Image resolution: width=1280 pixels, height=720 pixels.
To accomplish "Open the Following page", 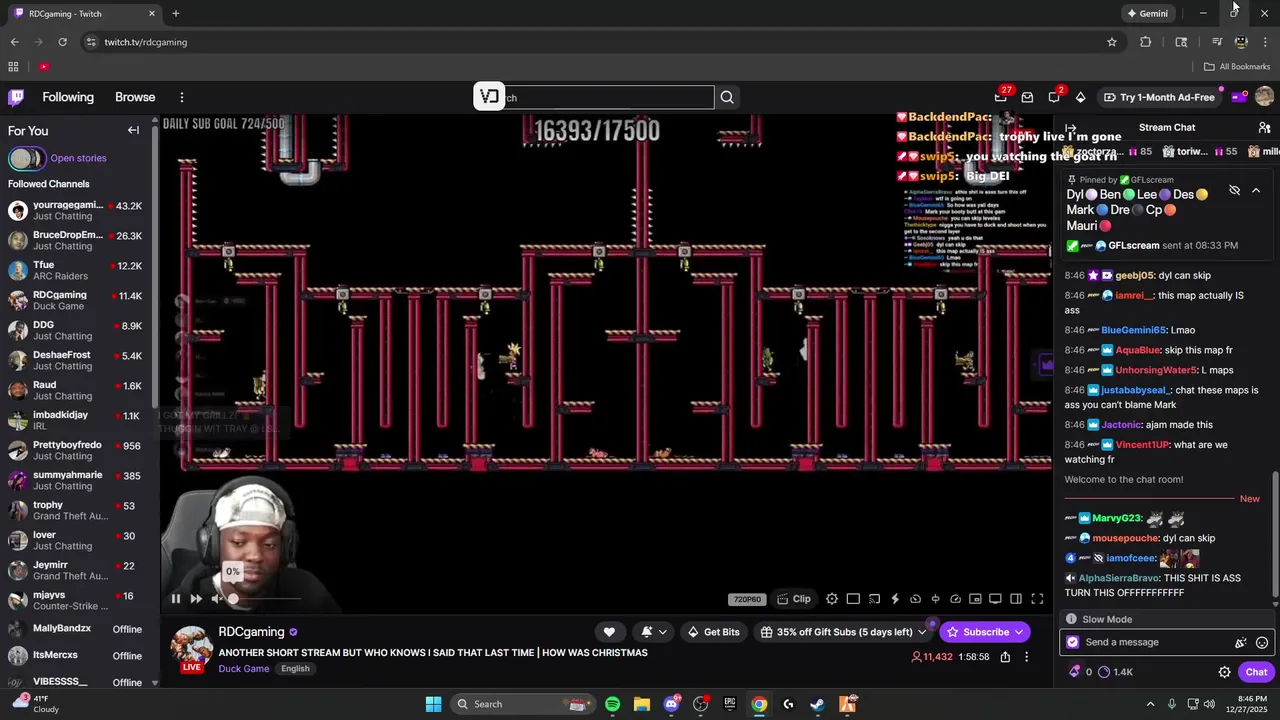I will 68,97.
